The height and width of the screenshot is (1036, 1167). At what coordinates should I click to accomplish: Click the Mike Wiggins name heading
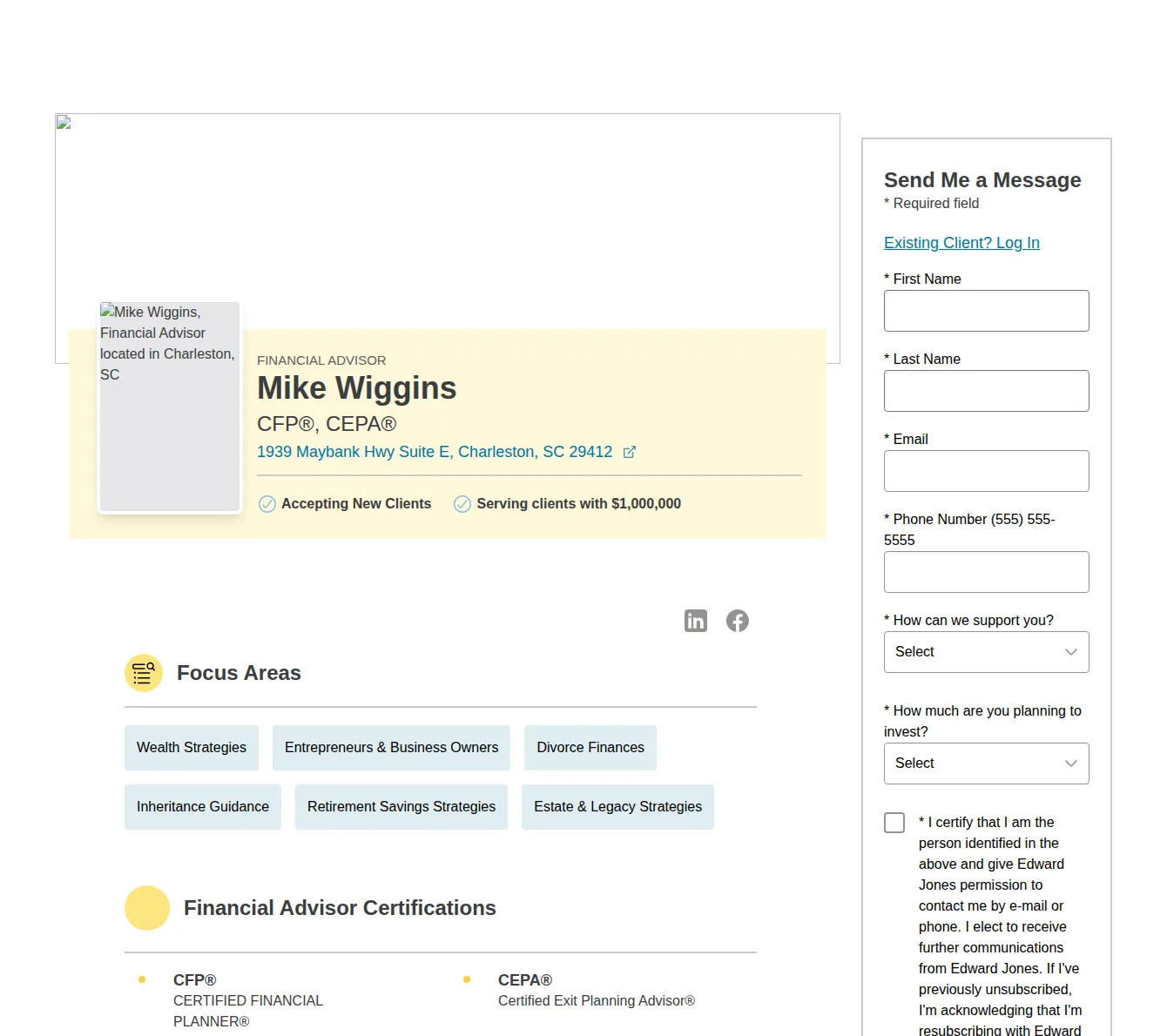click(357, 388)
